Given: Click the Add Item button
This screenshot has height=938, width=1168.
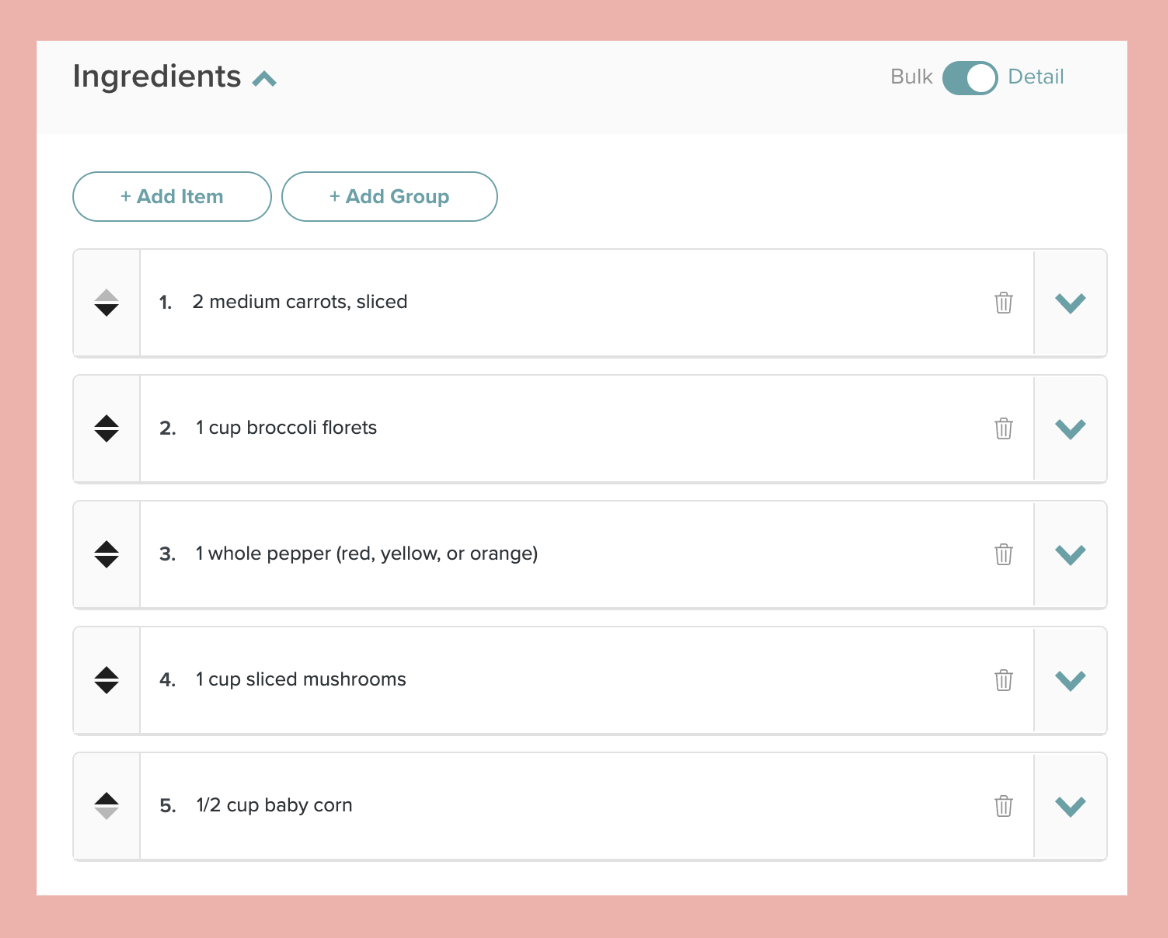Looking at the screenshot, I should tap(171, 196).
